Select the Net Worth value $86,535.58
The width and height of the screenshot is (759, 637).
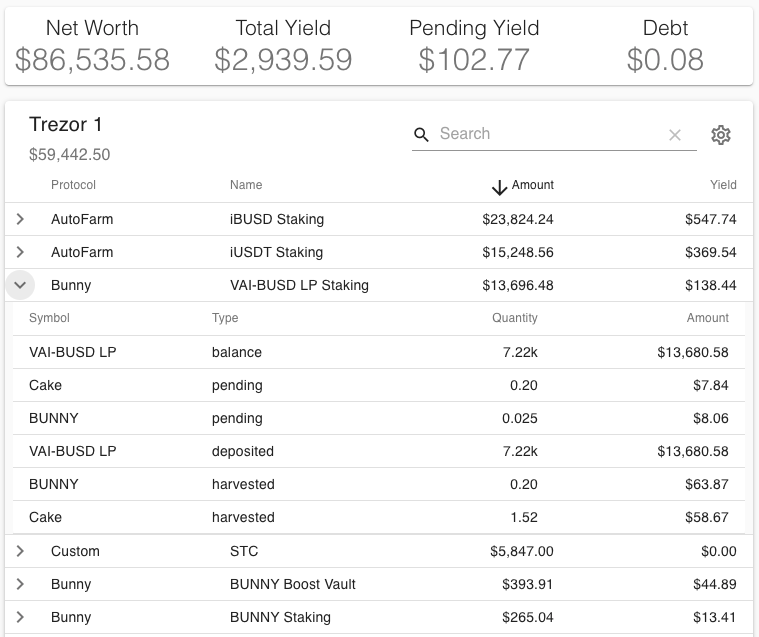[92, 60]
